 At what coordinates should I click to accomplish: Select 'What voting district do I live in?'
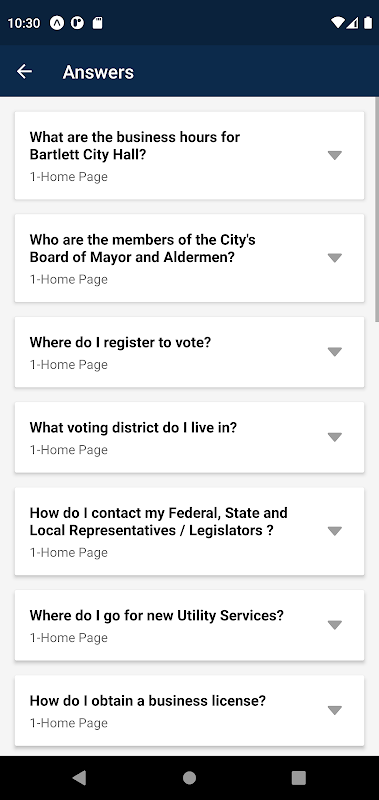point(133,428)
